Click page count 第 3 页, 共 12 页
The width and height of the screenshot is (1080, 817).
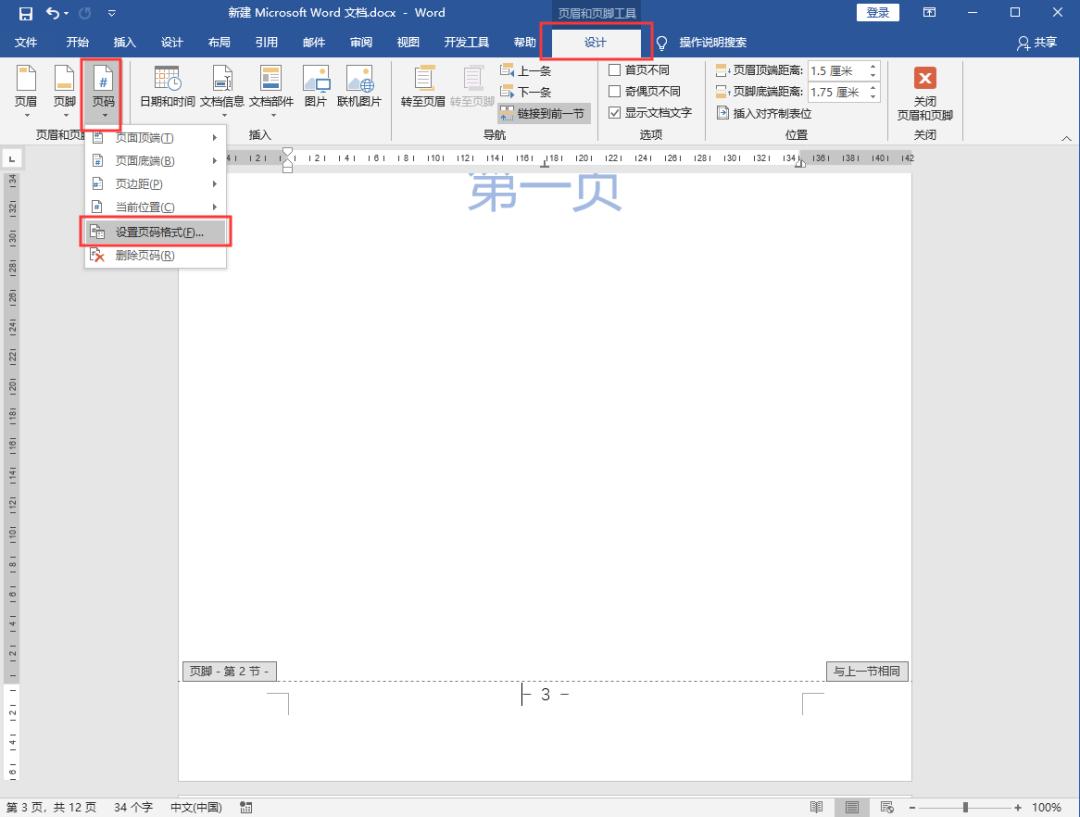[51, 807]
